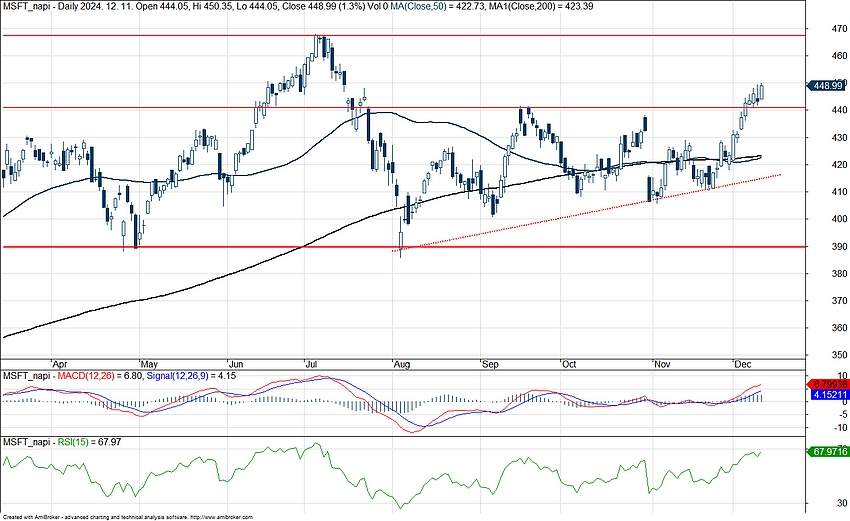Select the May month label on time axis
The height and width of the screenshot is (521, 850).
pyautogui.click(x=149, y=364)
